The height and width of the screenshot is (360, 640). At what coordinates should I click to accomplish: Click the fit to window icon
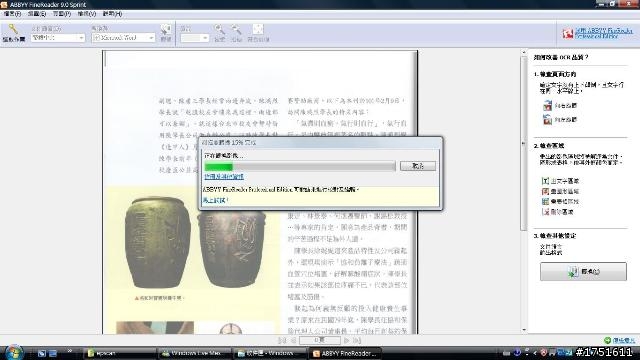(x=258, y=29)
